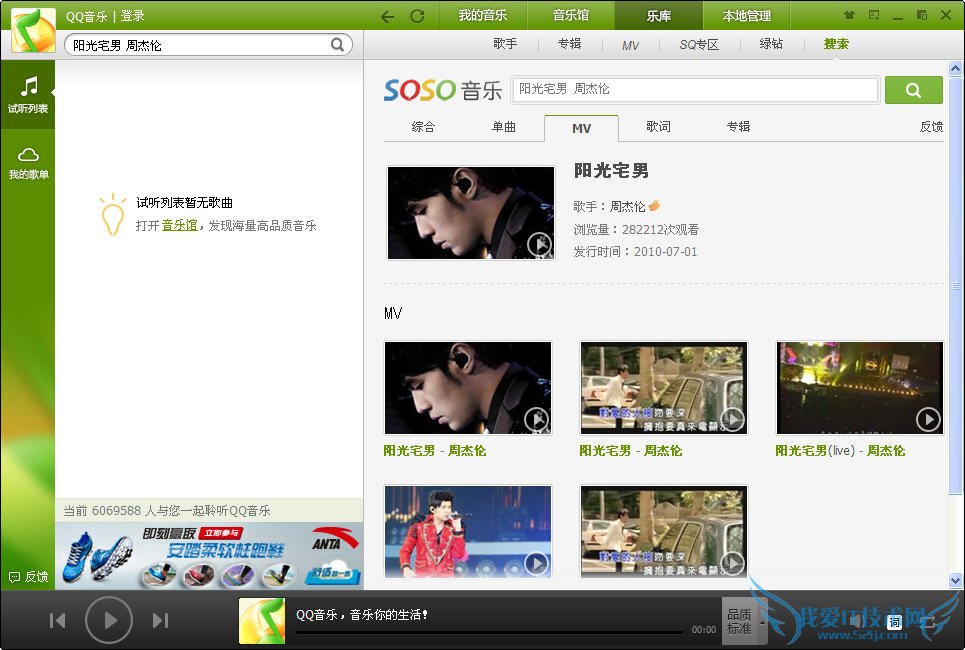Open the main menu icon in title bar

(x=874, y=15)
